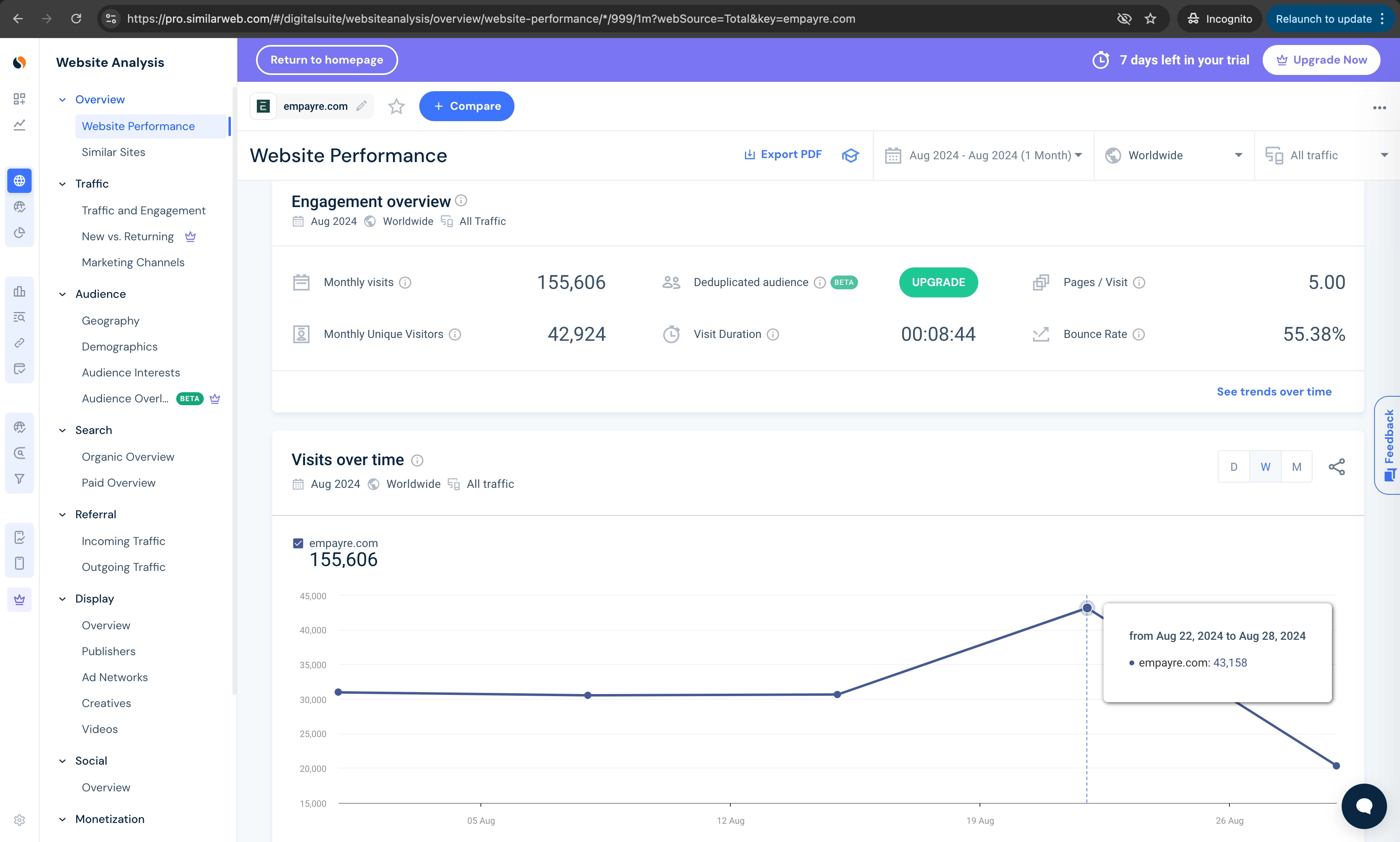The image size is (1400, 842).
Task: Click the crown icon at bottom of sidebar rail
Action: [x=19, y=599]
